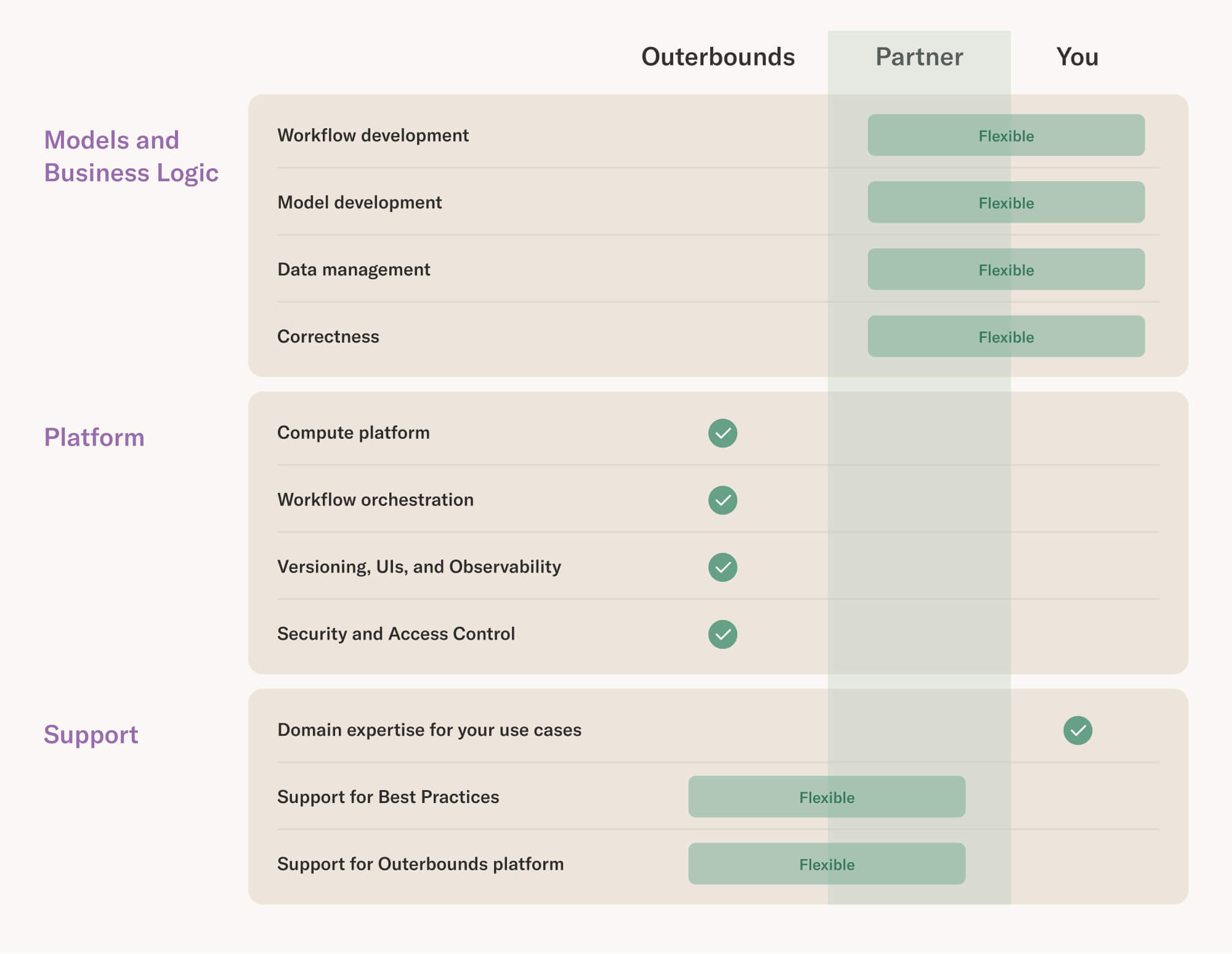The height and width of the screenshot is (954, 1232).
Task: Click the Workflow development row label
Action: 373,135
